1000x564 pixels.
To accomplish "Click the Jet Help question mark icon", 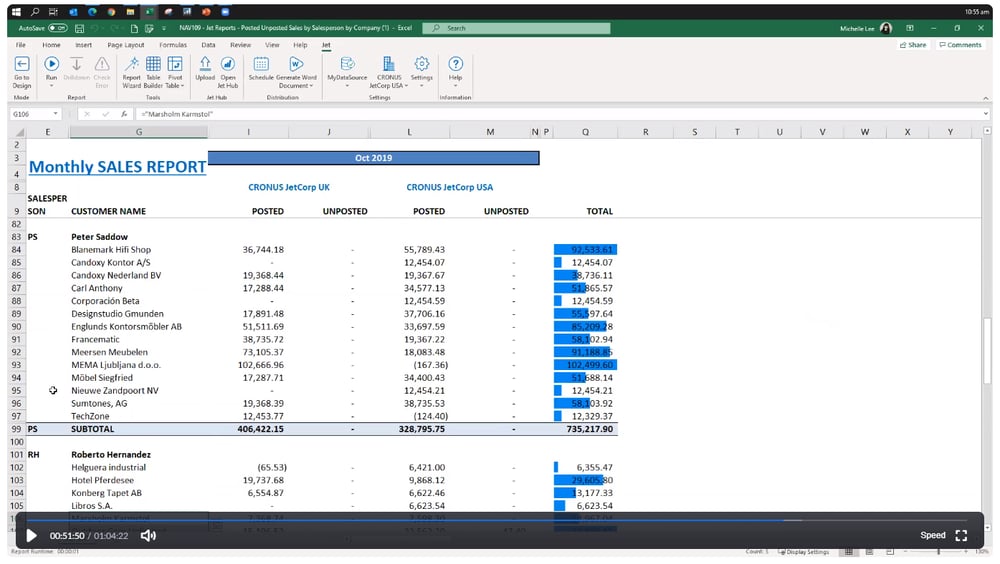I will tap(455, 64).
